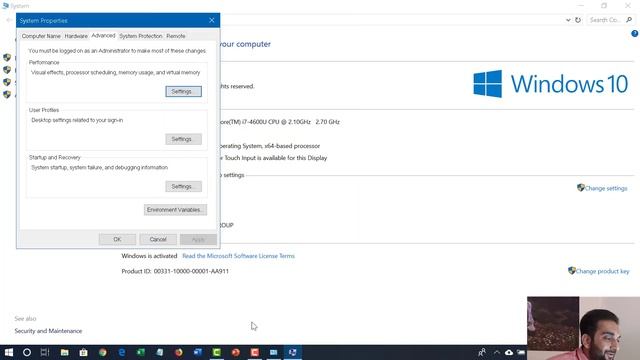This screenshot has height=360, width=640.
Task: Select the Product ID text
Action: [x=175, y=271]
